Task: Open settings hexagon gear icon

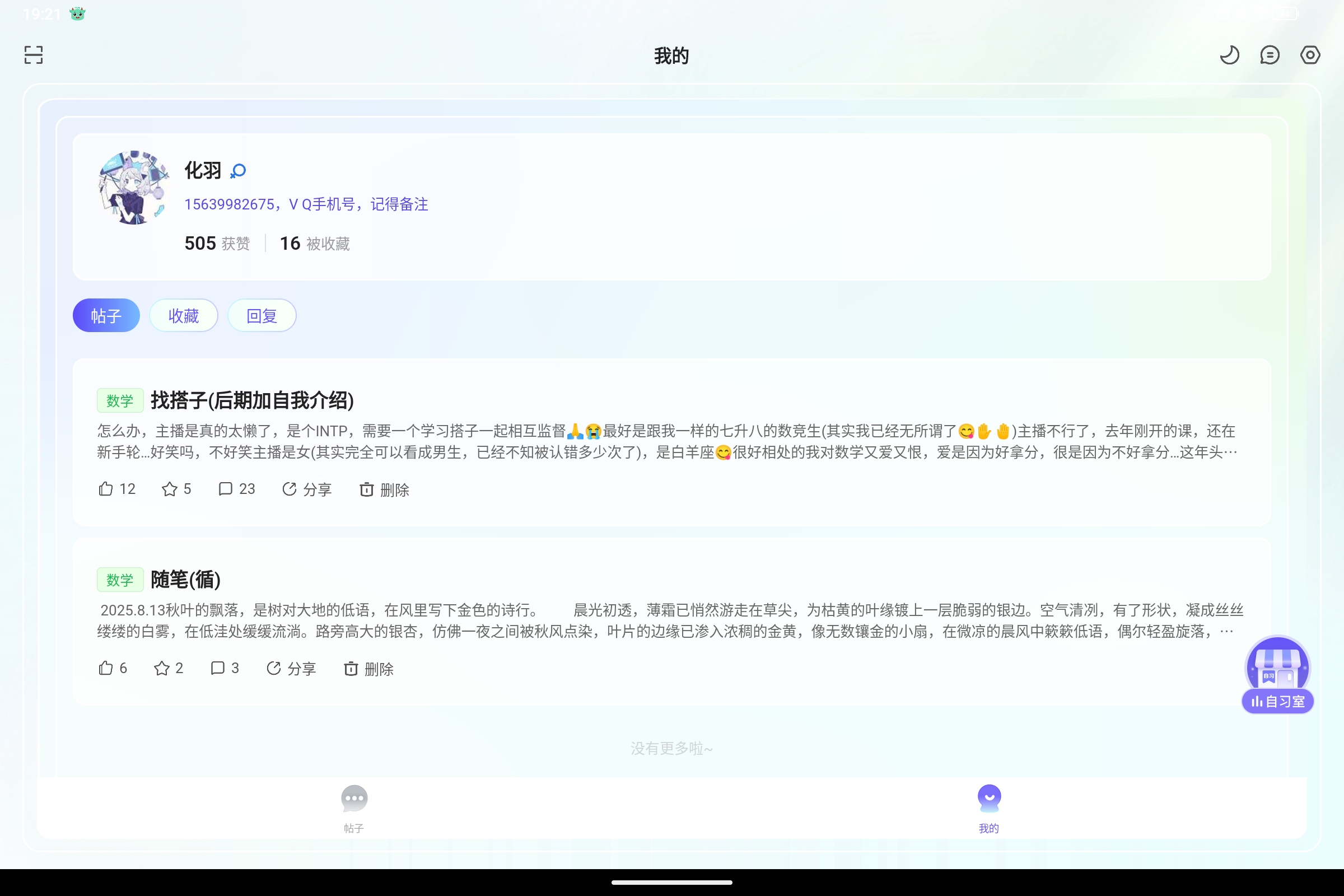Action: (1310, 55)
